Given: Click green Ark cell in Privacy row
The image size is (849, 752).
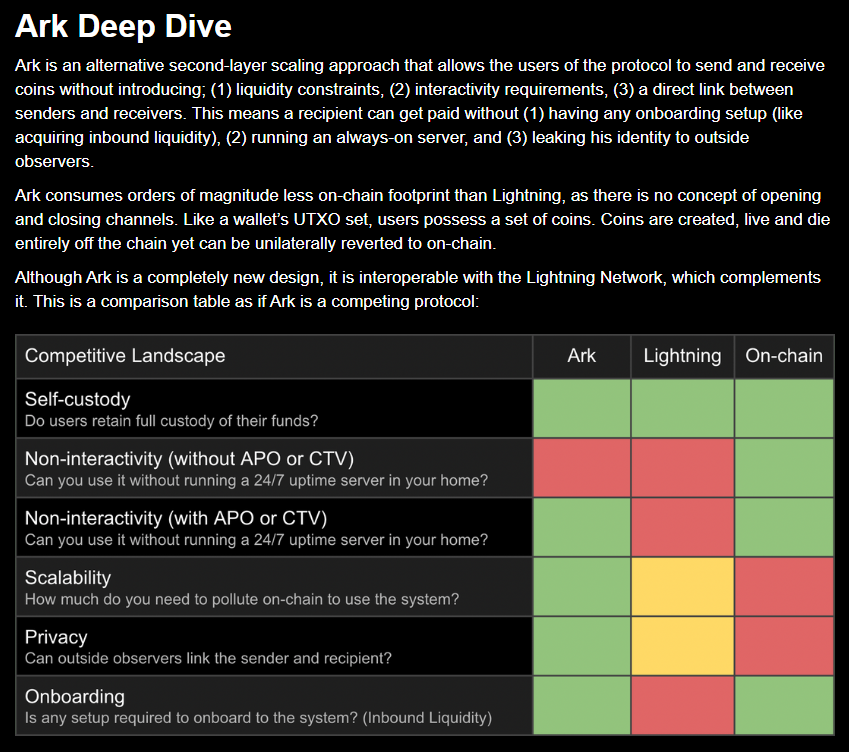Looking at the screenshot, I should pyautogui.click(x=582, y=646).
